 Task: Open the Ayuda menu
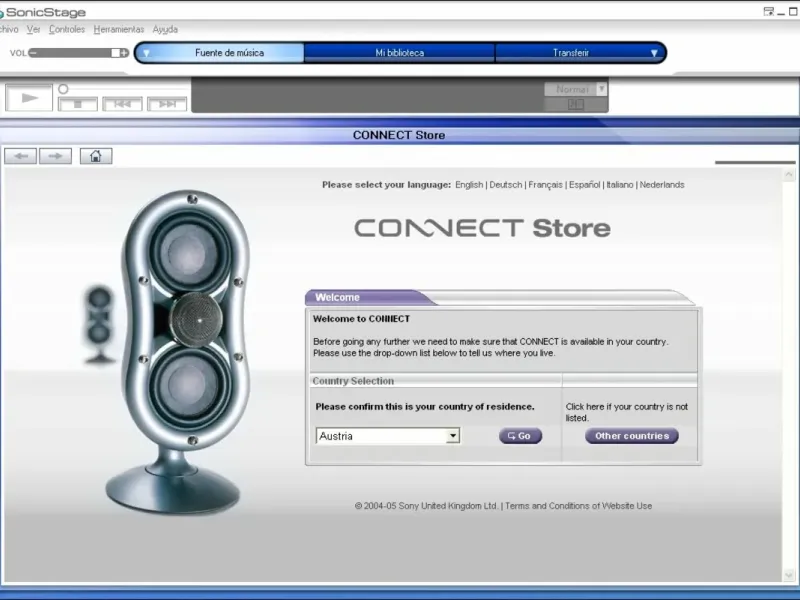tap(165, 30)
